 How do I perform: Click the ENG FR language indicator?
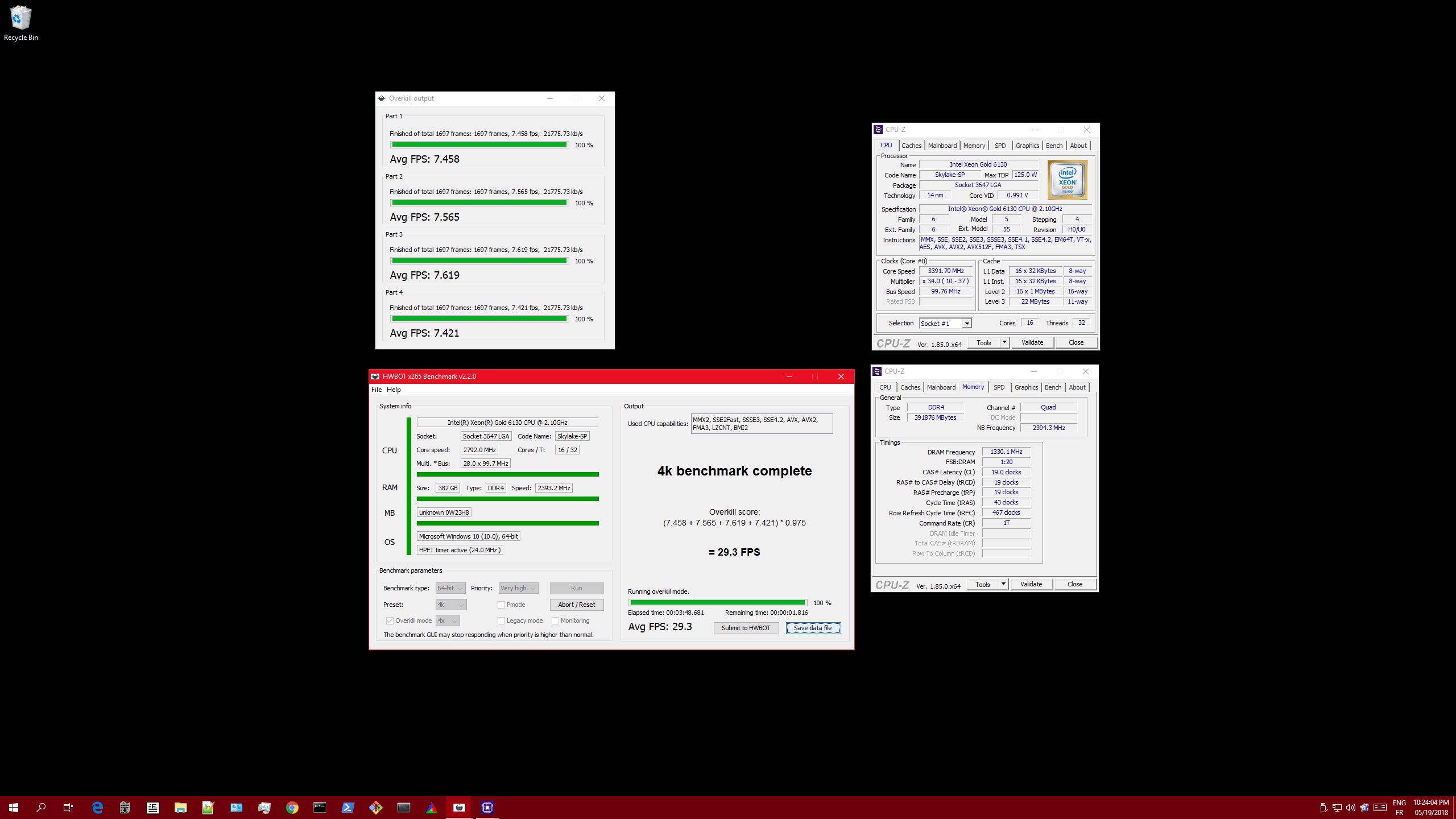pos(1399,808)
